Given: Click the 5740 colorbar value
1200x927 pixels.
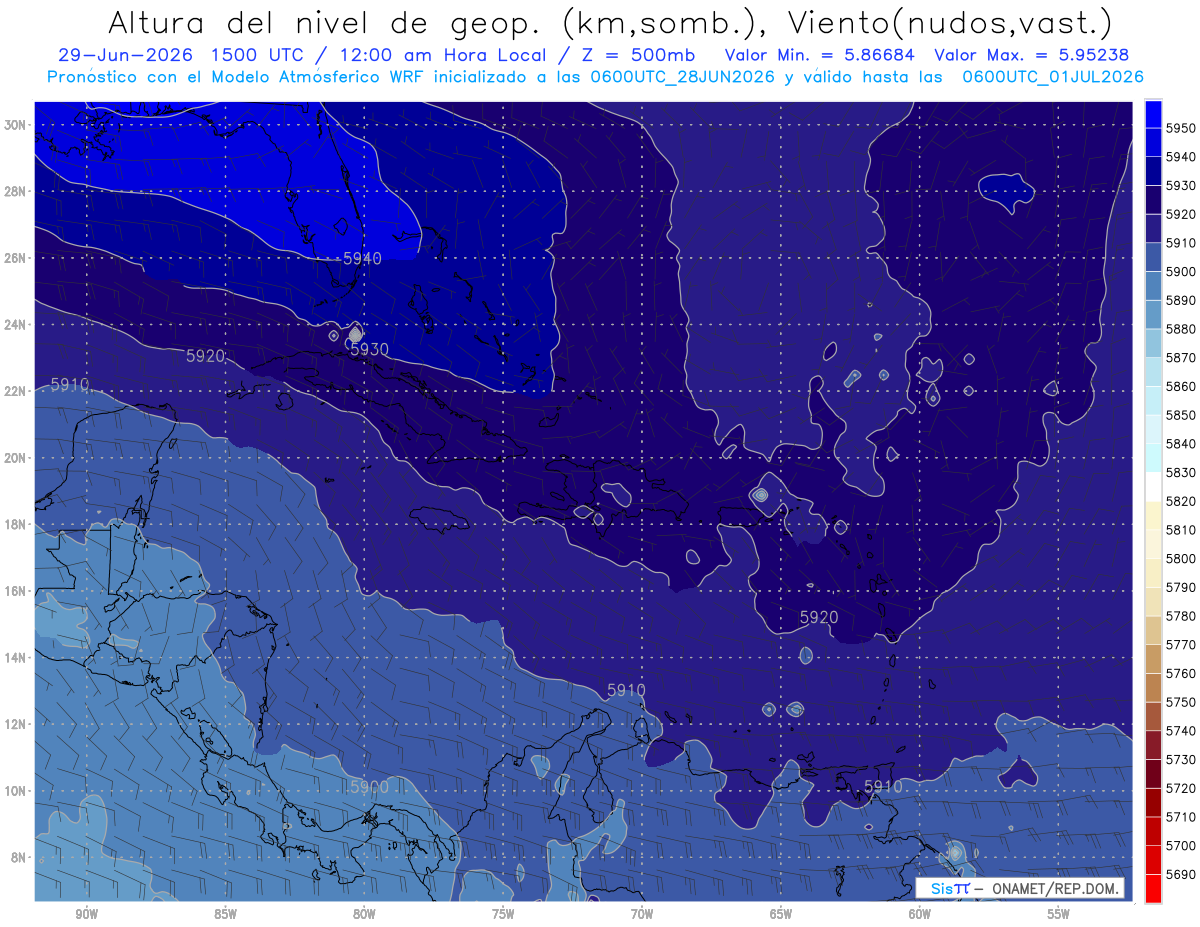Looking at the screenshot, I should coord(1181,731).
